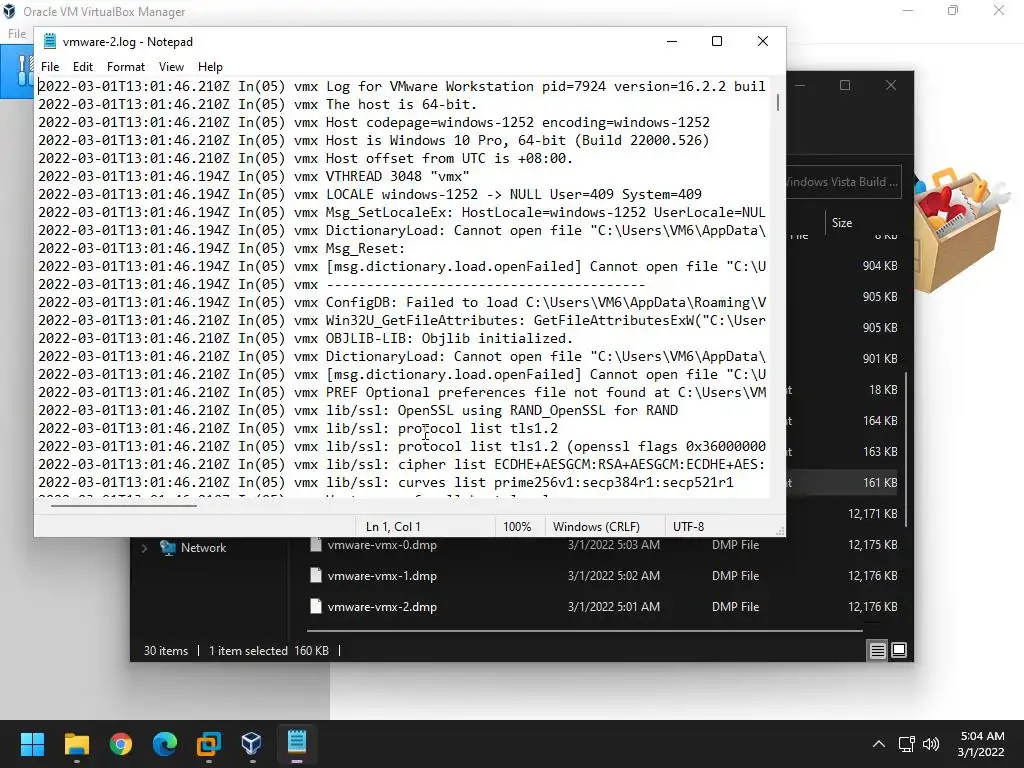Click the UTF-8 encoding status entry
This screenshot has width=1024, height=768.
[688, 526]
